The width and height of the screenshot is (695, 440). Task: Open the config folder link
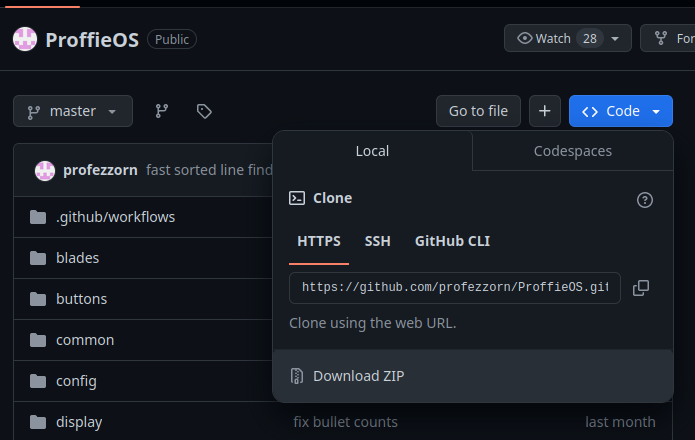(76, 381)
